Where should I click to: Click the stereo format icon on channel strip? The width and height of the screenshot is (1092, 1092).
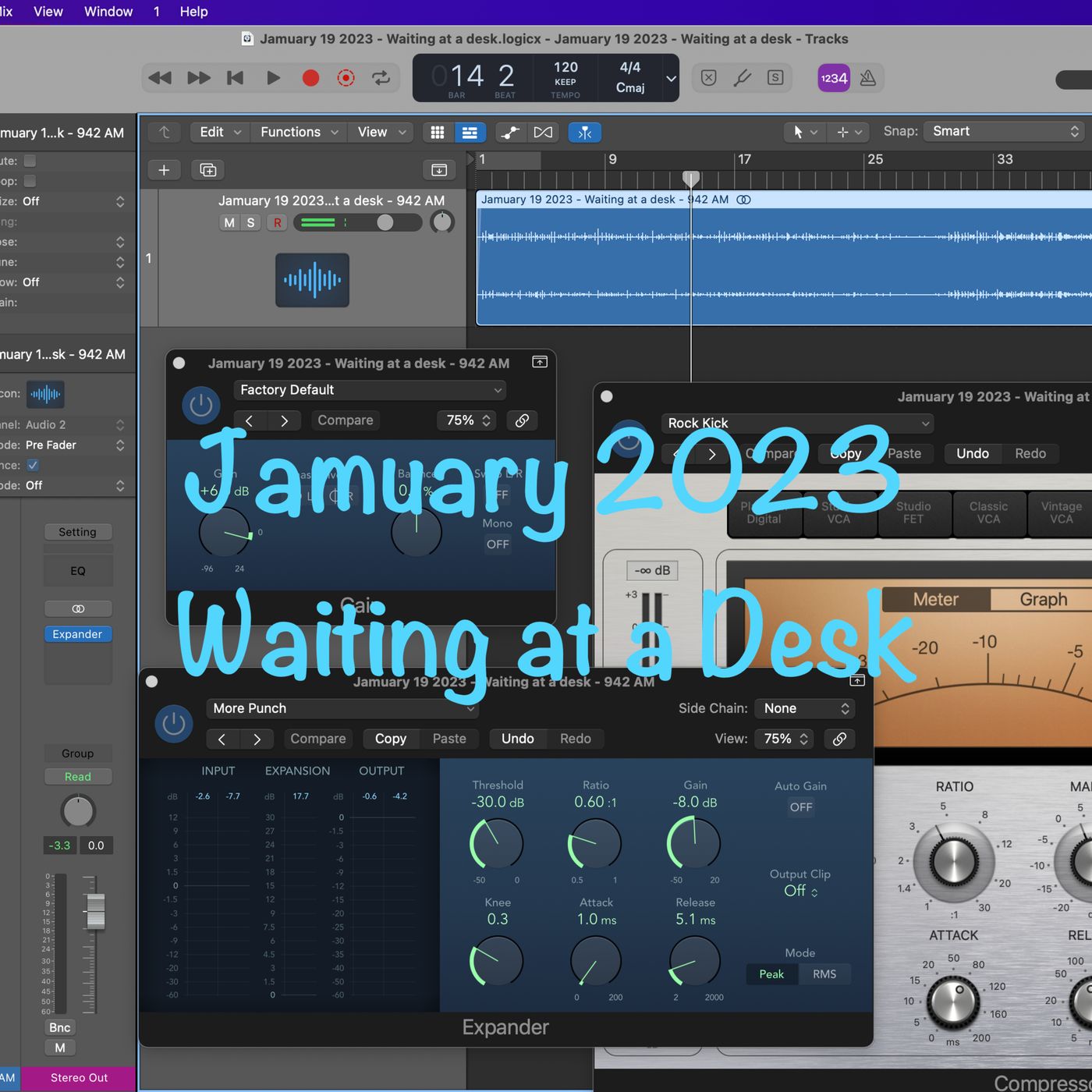pos(78,608)
